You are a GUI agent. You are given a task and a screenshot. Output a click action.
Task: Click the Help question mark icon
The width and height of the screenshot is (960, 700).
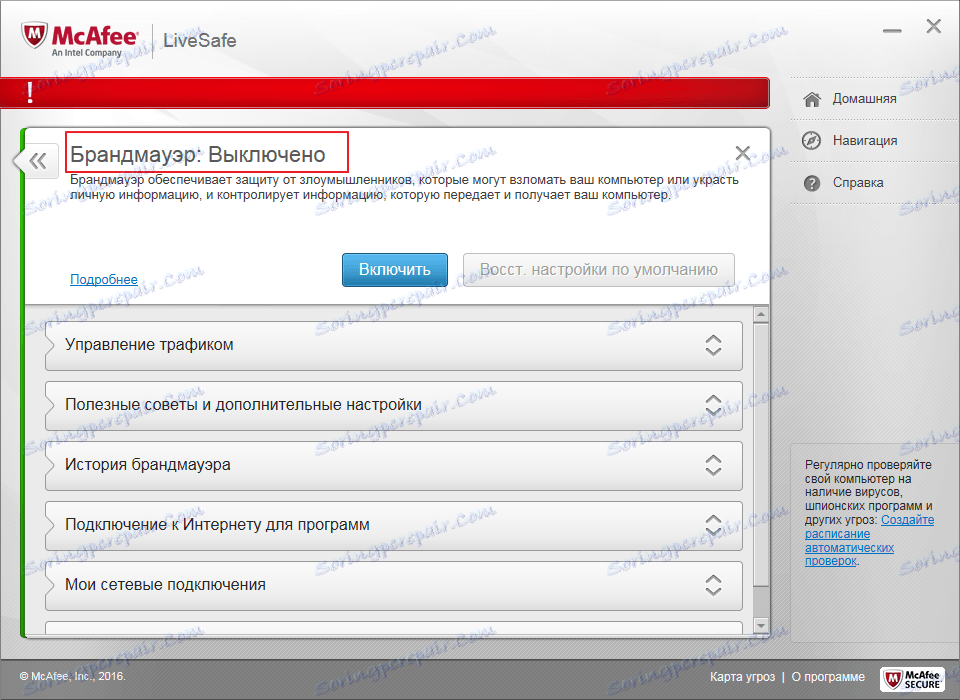click(x=812, y=183)
